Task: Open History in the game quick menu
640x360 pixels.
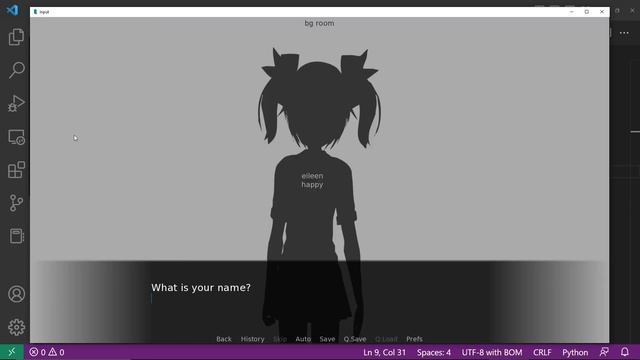Action: [252, 339]
